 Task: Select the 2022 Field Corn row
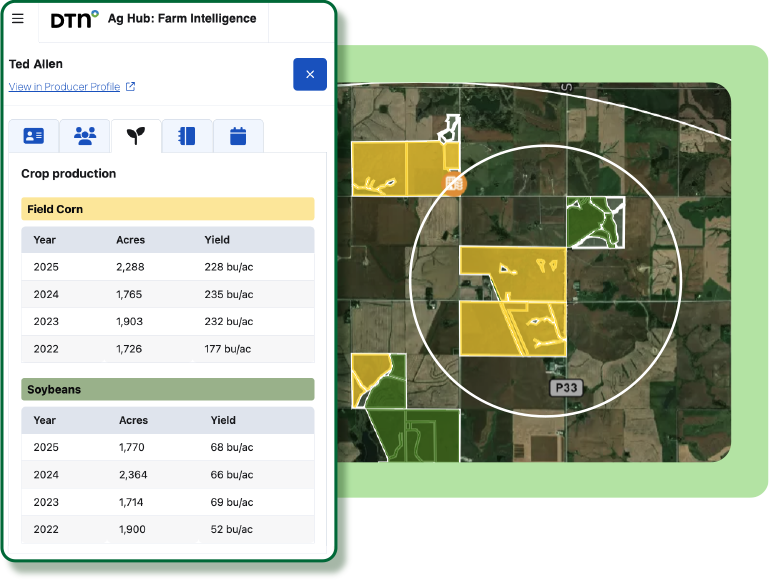tap(168, 349)
